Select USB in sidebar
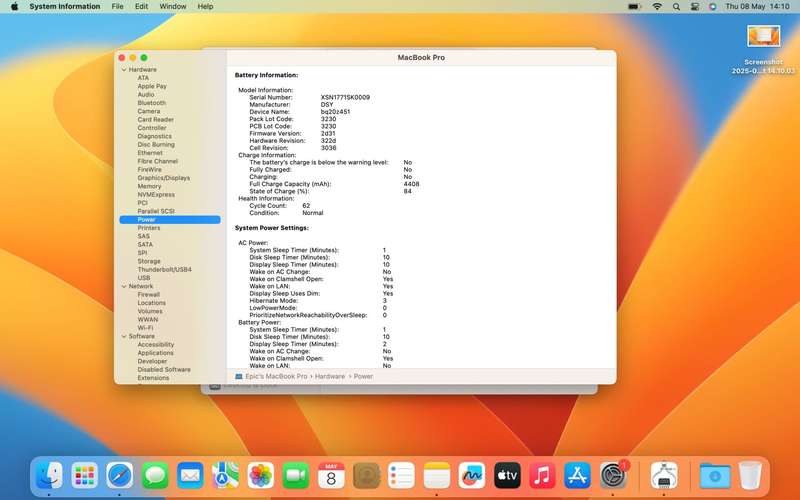 (x=144, y=278)
